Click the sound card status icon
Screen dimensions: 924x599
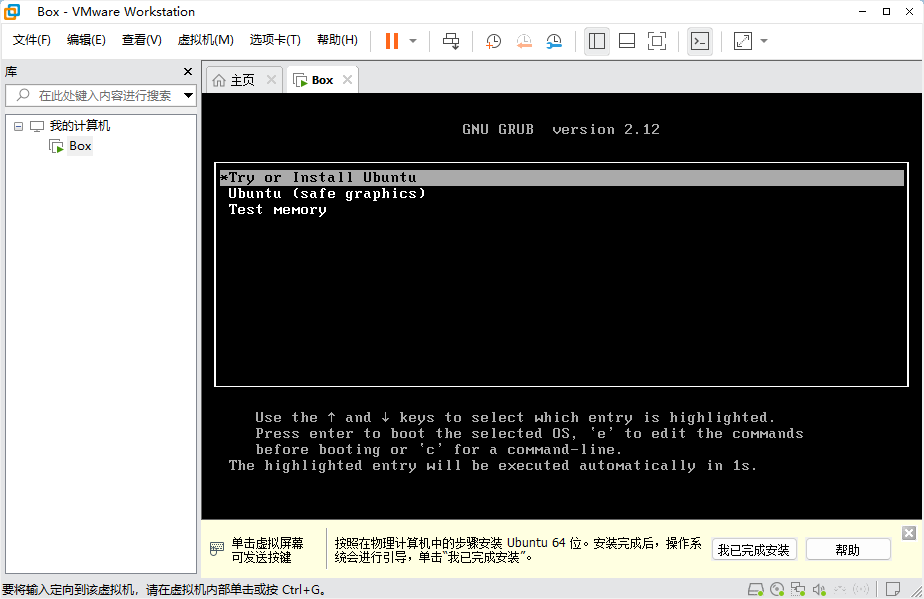click(819, 589)
